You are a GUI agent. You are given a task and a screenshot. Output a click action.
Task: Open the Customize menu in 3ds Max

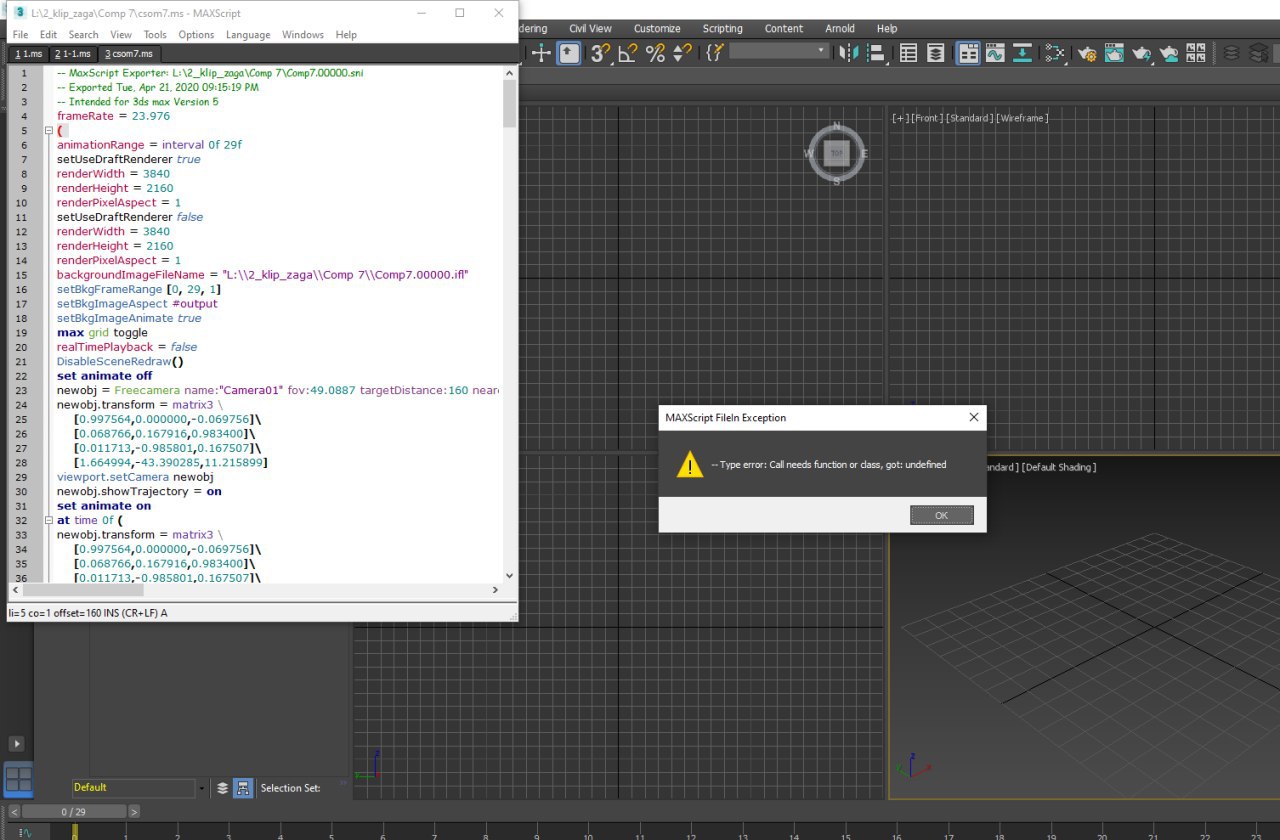pos(657,28)
